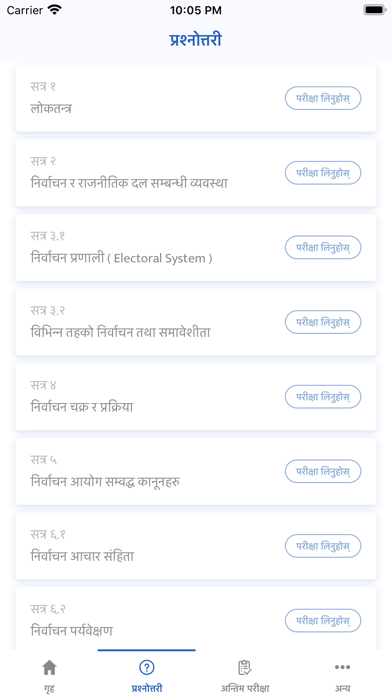The height and width of the screenshot is (696, 392).
Task: Tap the home icon in the bottom bar
Action: [x=49, y=667]
